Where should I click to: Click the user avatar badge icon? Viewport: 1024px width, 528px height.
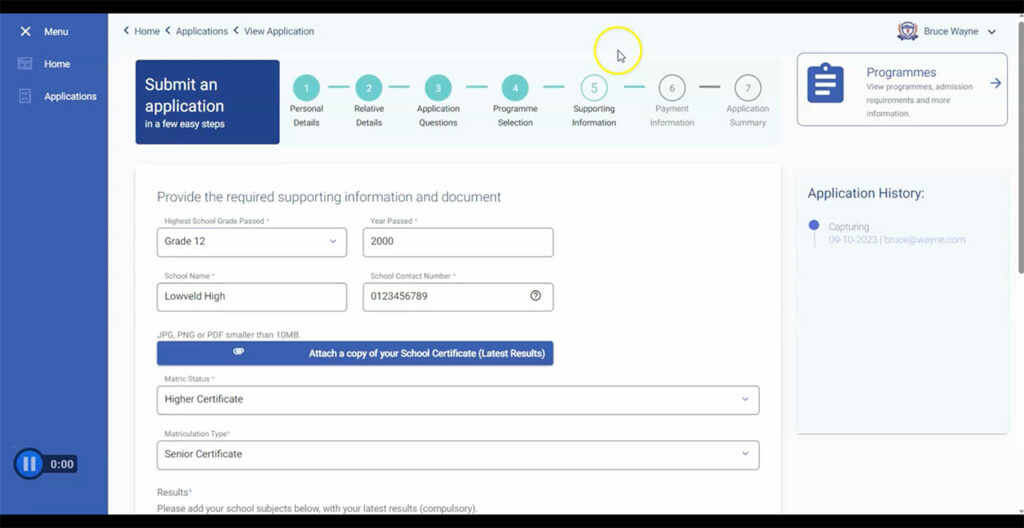pyautogui.click(x=907, y=31)
